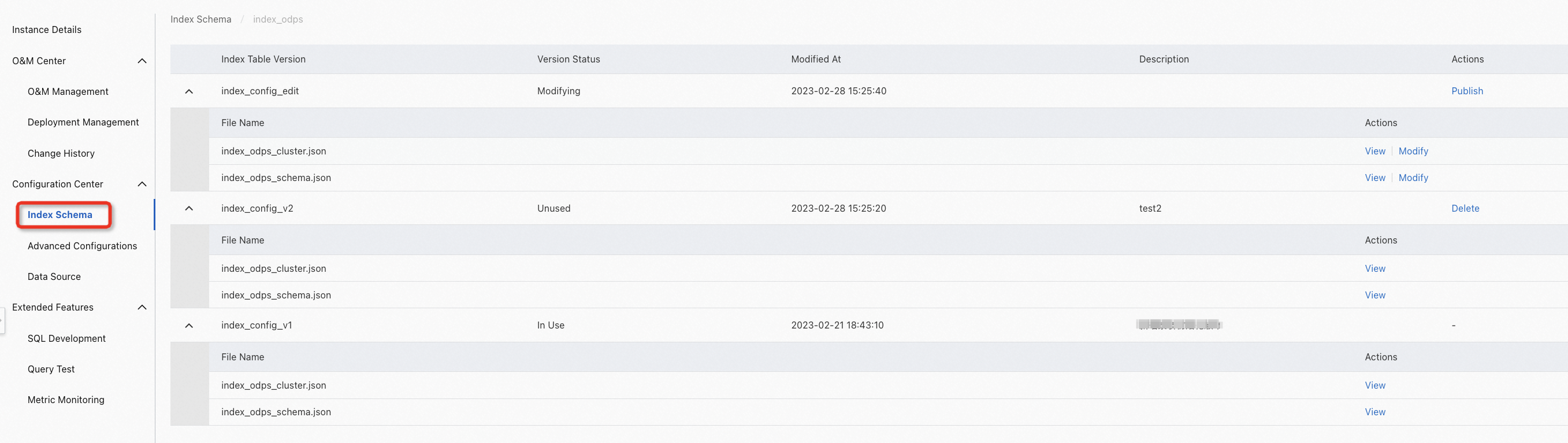Open SQL Development page
The height and width of the screenshot is (443, 1568).
[x=66, y=338]
